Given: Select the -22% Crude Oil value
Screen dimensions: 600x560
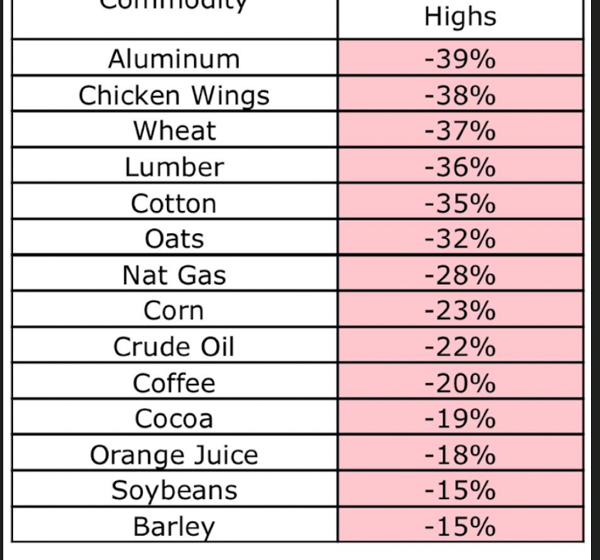Looking at the screenshot, I should point(461,346).
